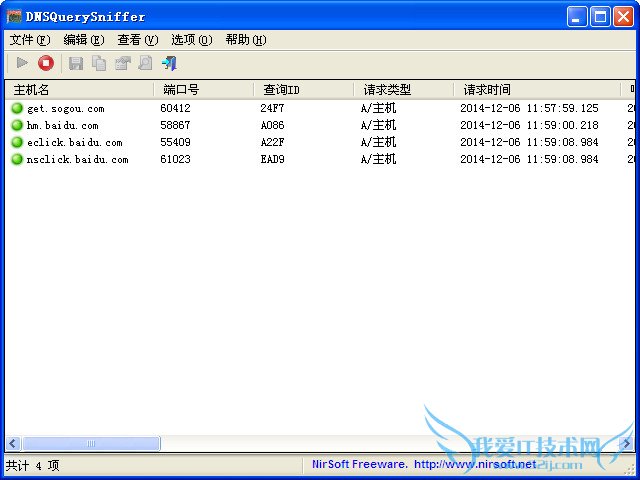Click green status icon beside get.sogou.com
Viewport: 640px width, 480px height.
(17, 108)
